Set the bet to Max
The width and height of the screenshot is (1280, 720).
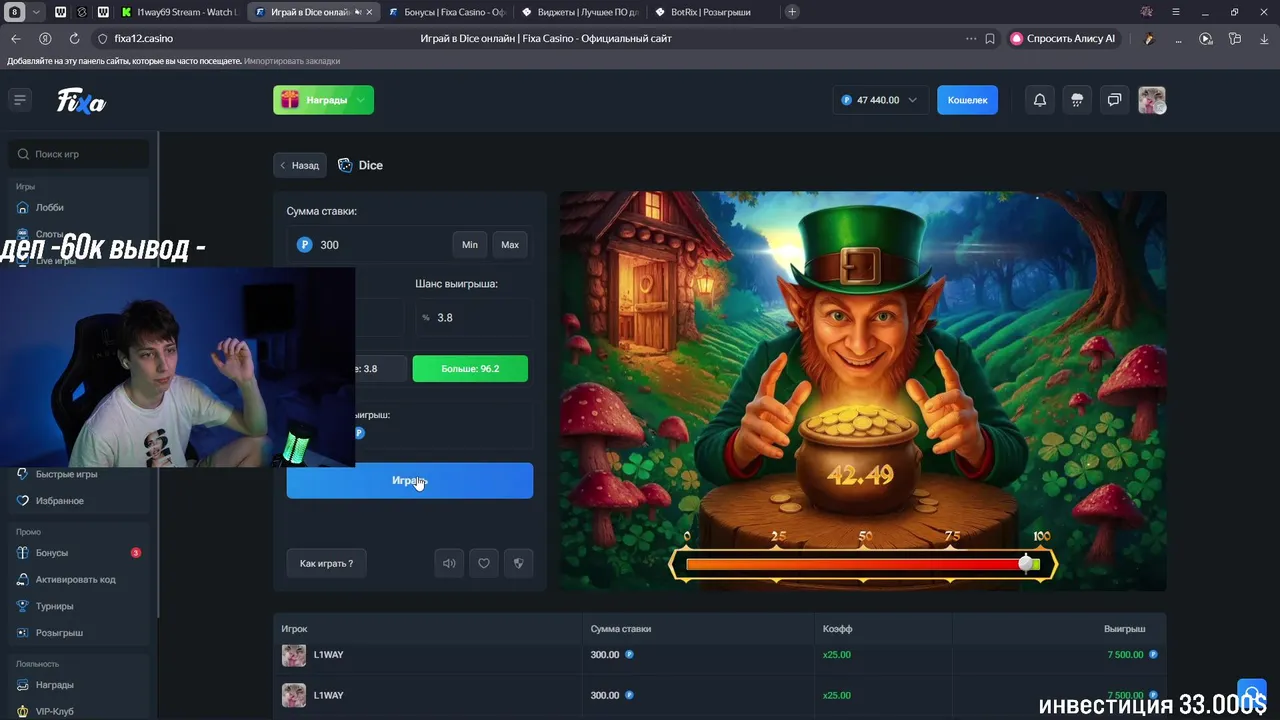(510, 245)
